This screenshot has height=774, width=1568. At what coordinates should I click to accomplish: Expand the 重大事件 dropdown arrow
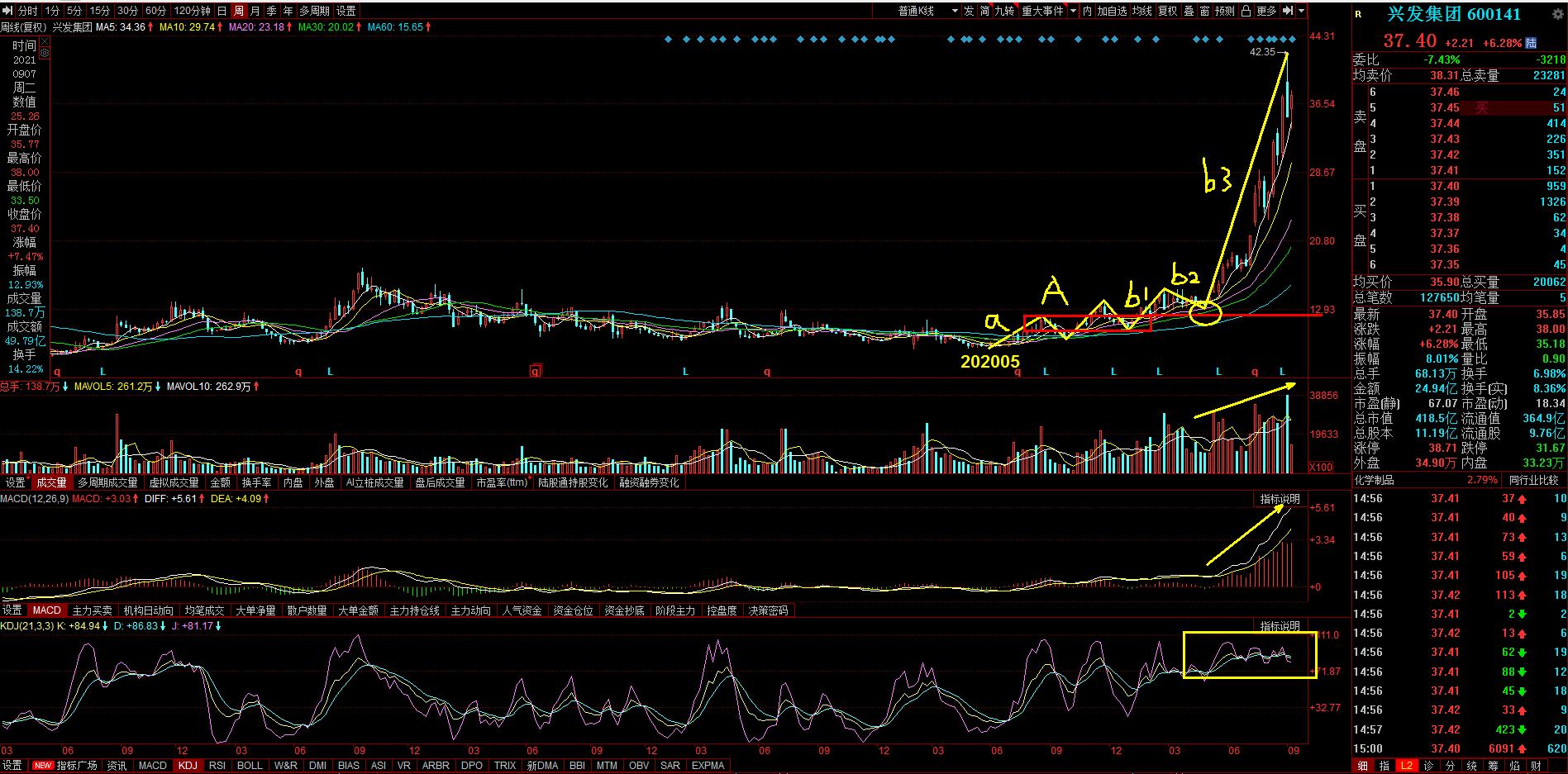coord(1073,11)
